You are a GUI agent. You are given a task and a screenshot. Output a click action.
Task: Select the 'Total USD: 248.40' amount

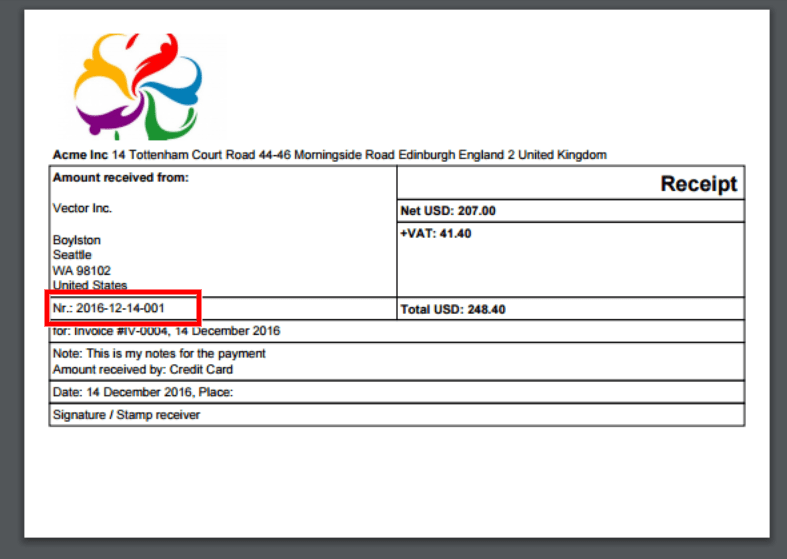tap(453, 309)
